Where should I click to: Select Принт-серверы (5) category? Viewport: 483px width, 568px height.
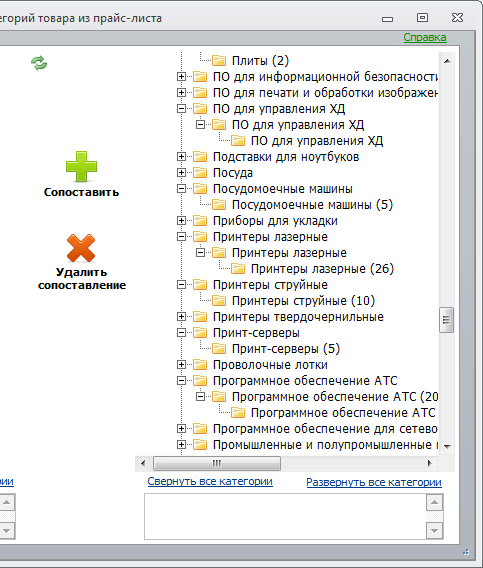286,348
